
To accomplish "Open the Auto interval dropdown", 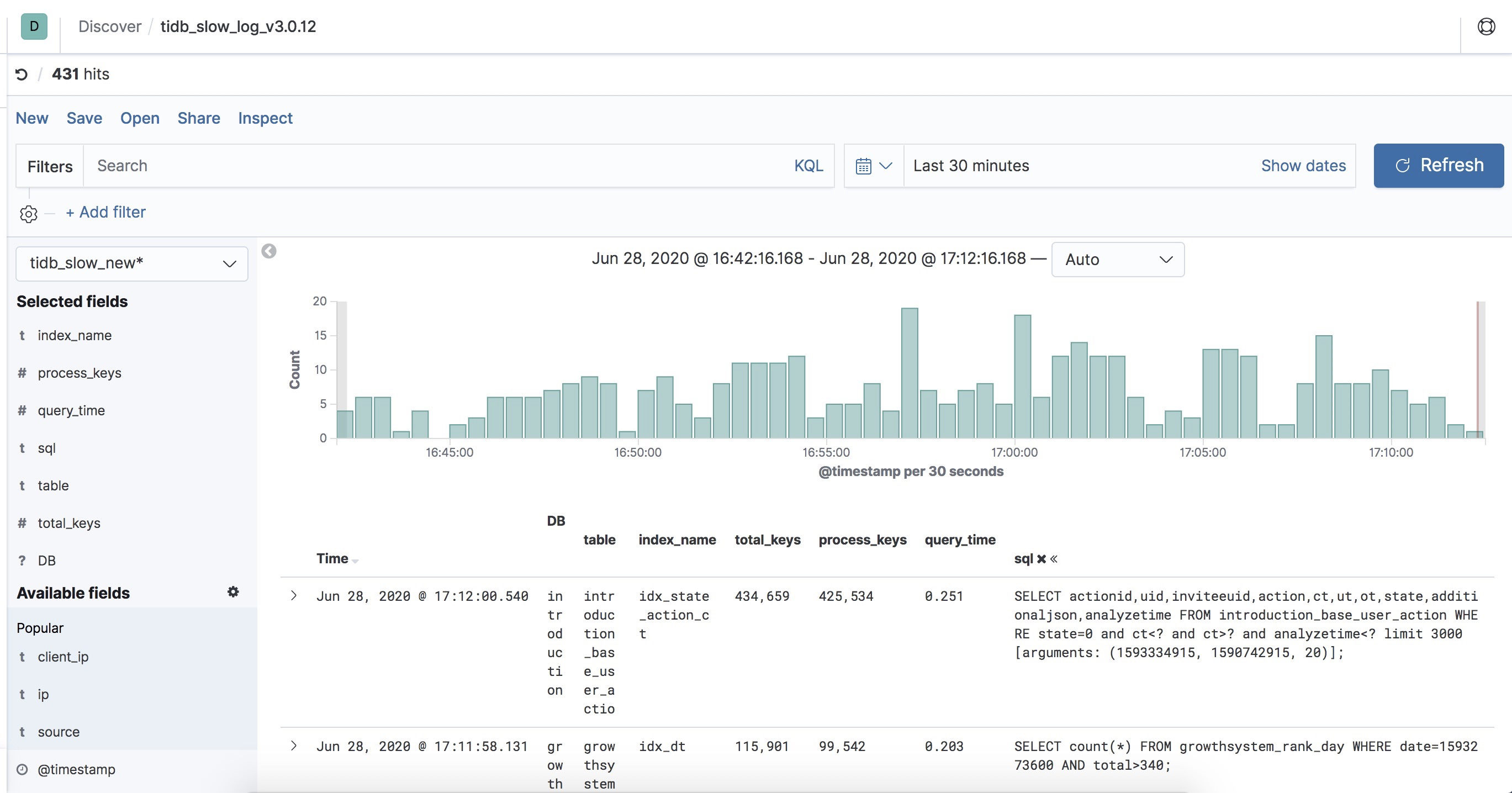I will pyautogui.click(x=1118, y=260).
